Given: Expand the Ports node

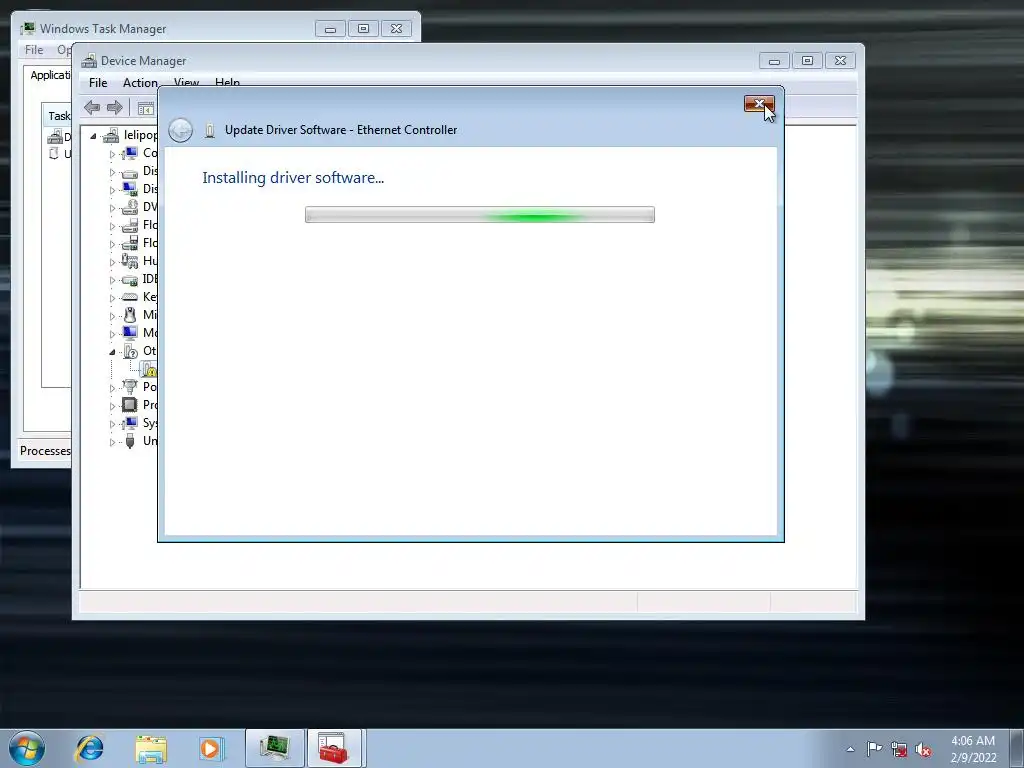Looking at the screenshot, I should [112, 388].
